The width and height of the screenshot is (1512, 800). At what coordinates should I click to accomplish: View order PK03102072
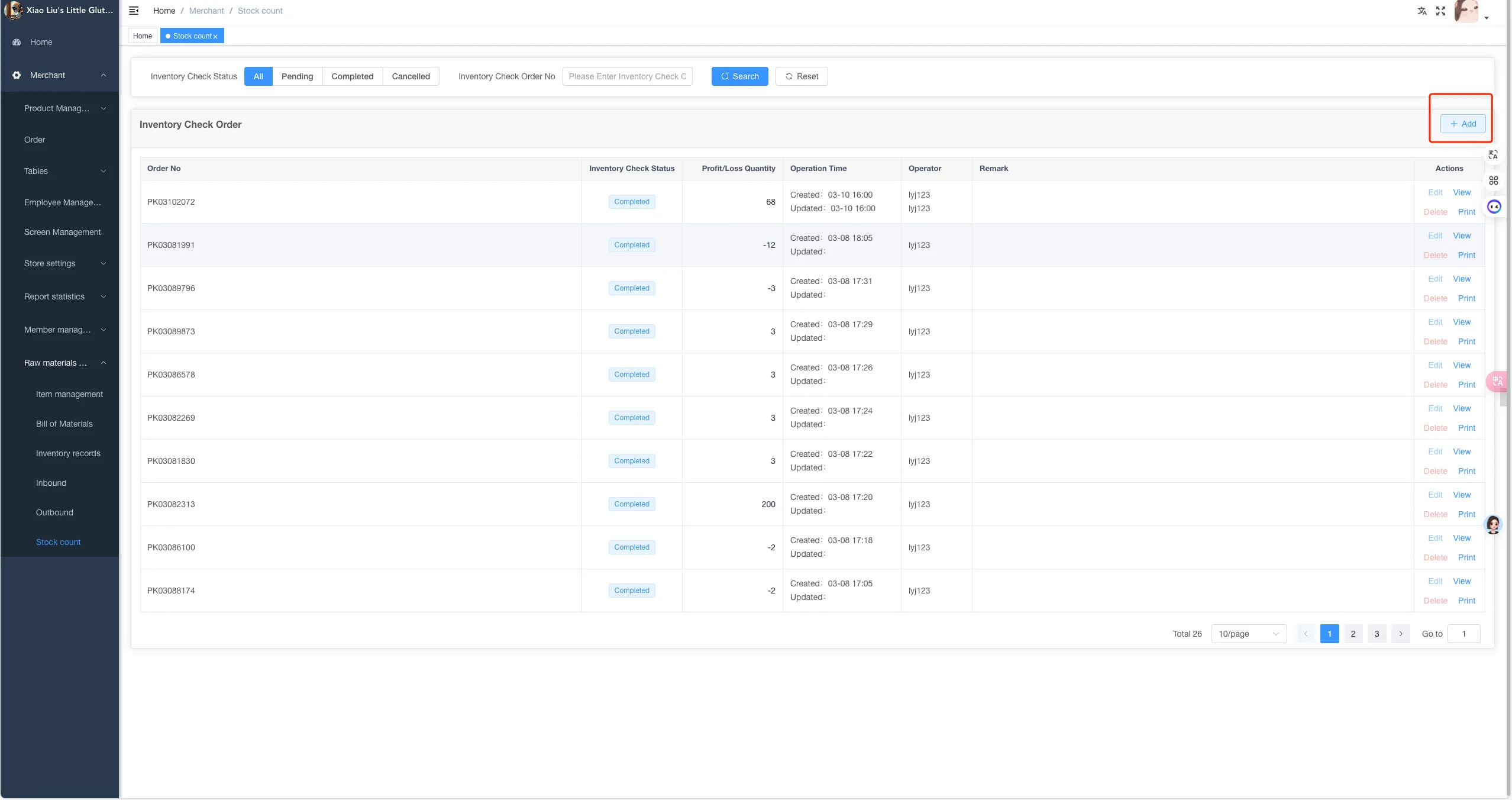(1461, 192)
